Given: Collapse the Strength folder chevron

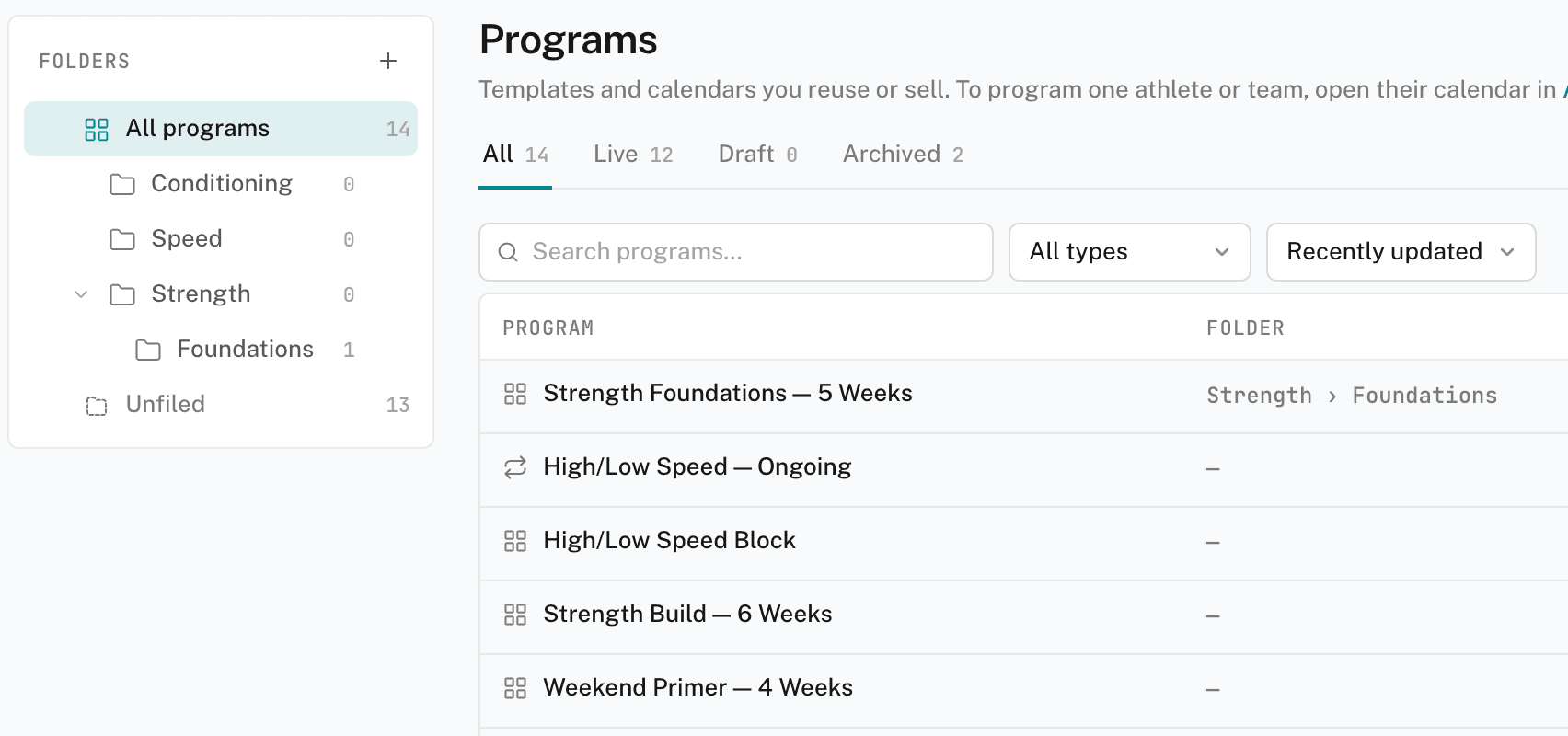Looking at the screenshot, I should (x=81, y=294).
